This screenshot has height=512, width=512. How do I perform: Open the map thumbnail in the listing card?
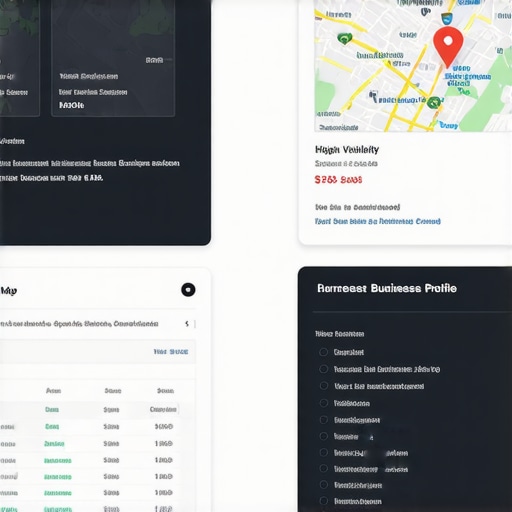[413, 66]
